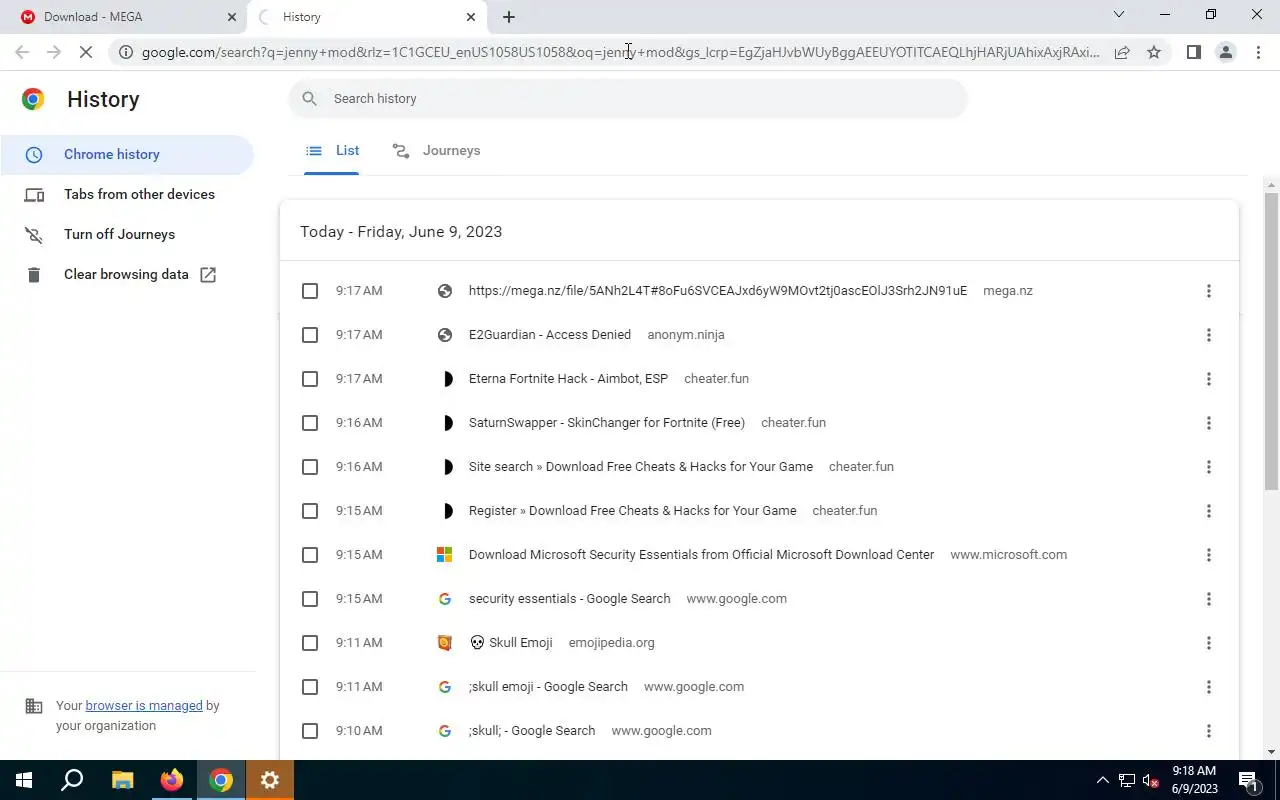Viewport: 1280px width, 800px height.
Task: Close the Download - MEGA tab
Action: pos(232,17)
